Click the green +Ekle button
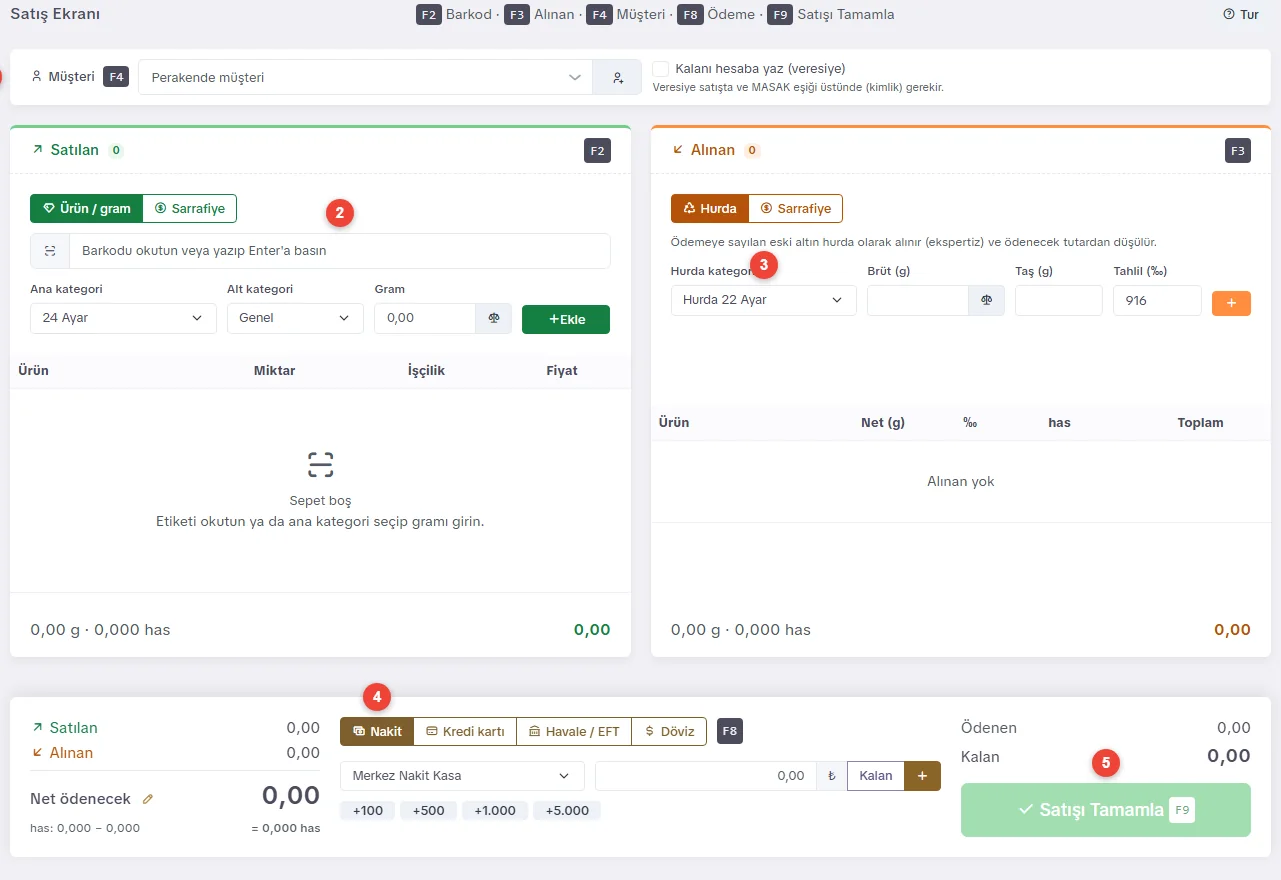 (x=566, y=319)
